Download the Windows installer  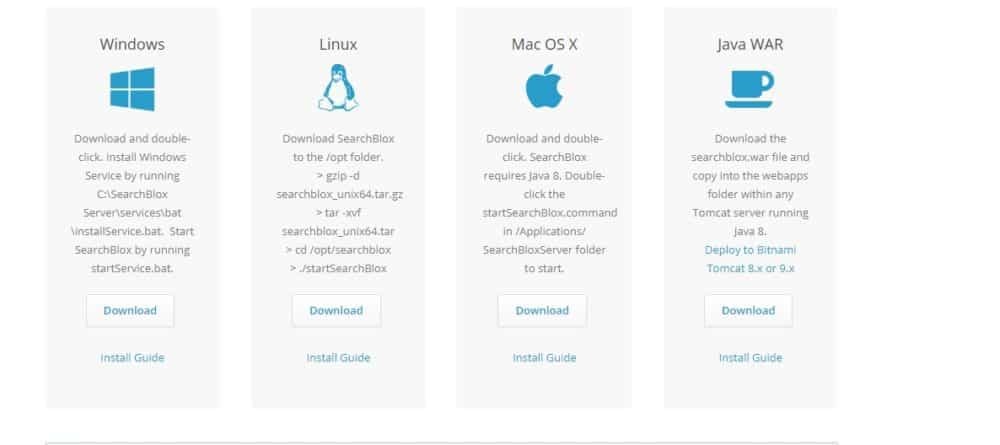(130, 310)
